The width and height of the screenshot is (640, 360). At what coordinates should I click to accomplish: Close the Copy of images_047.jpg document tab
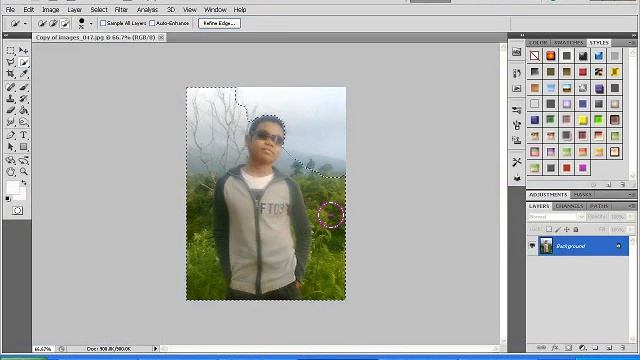click(x=161, y=37)
